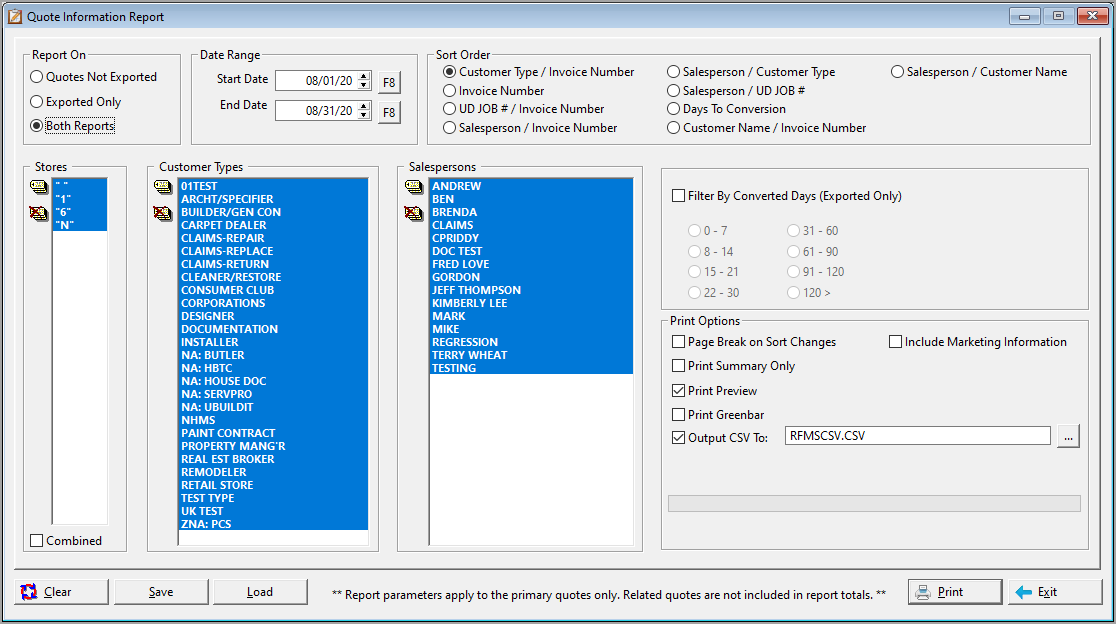Enable Include Marketing Information
Screen dimensions: 1116x624
(978, 342)
